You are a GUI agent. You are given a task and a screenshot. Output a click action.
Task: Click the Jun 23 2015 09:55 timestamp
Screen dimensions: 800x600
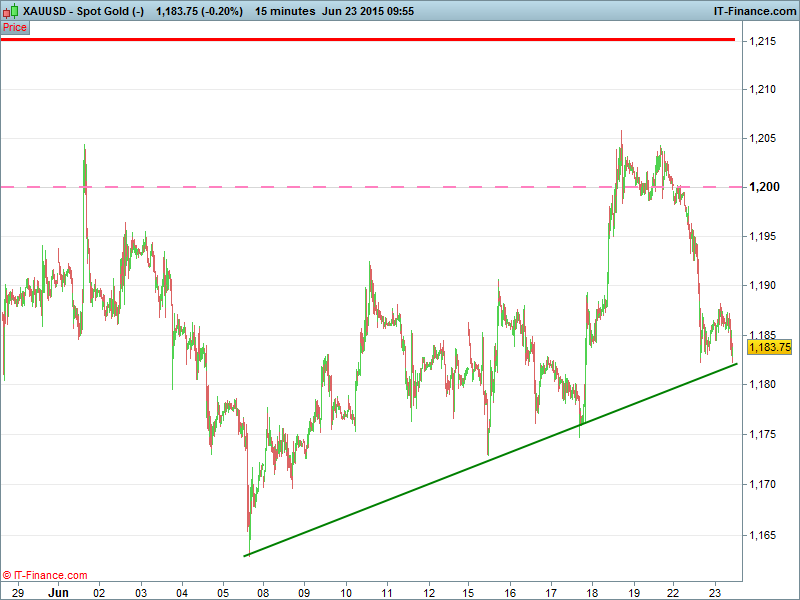(x=368, y=11)
